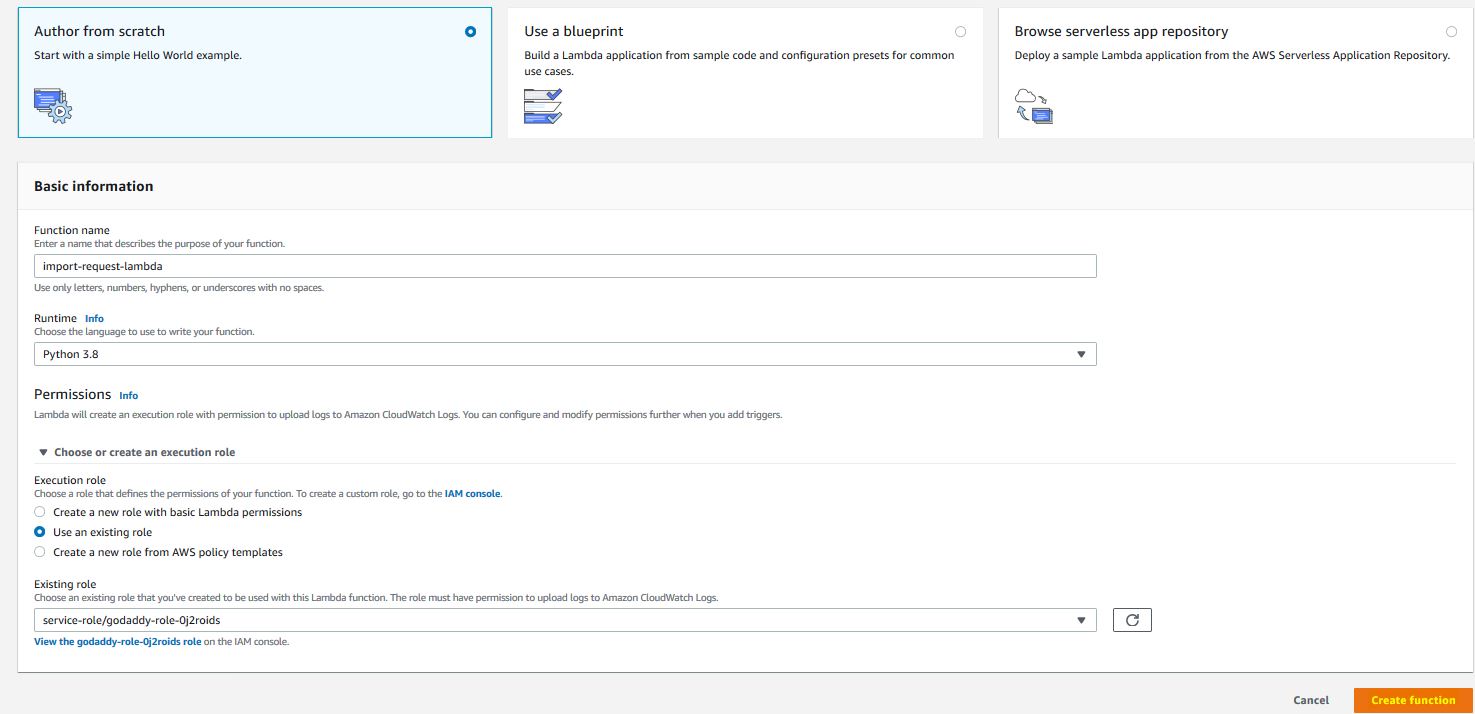
Task: Click the Function name input field
Action: pyautogui.click(x=565, y=266)
